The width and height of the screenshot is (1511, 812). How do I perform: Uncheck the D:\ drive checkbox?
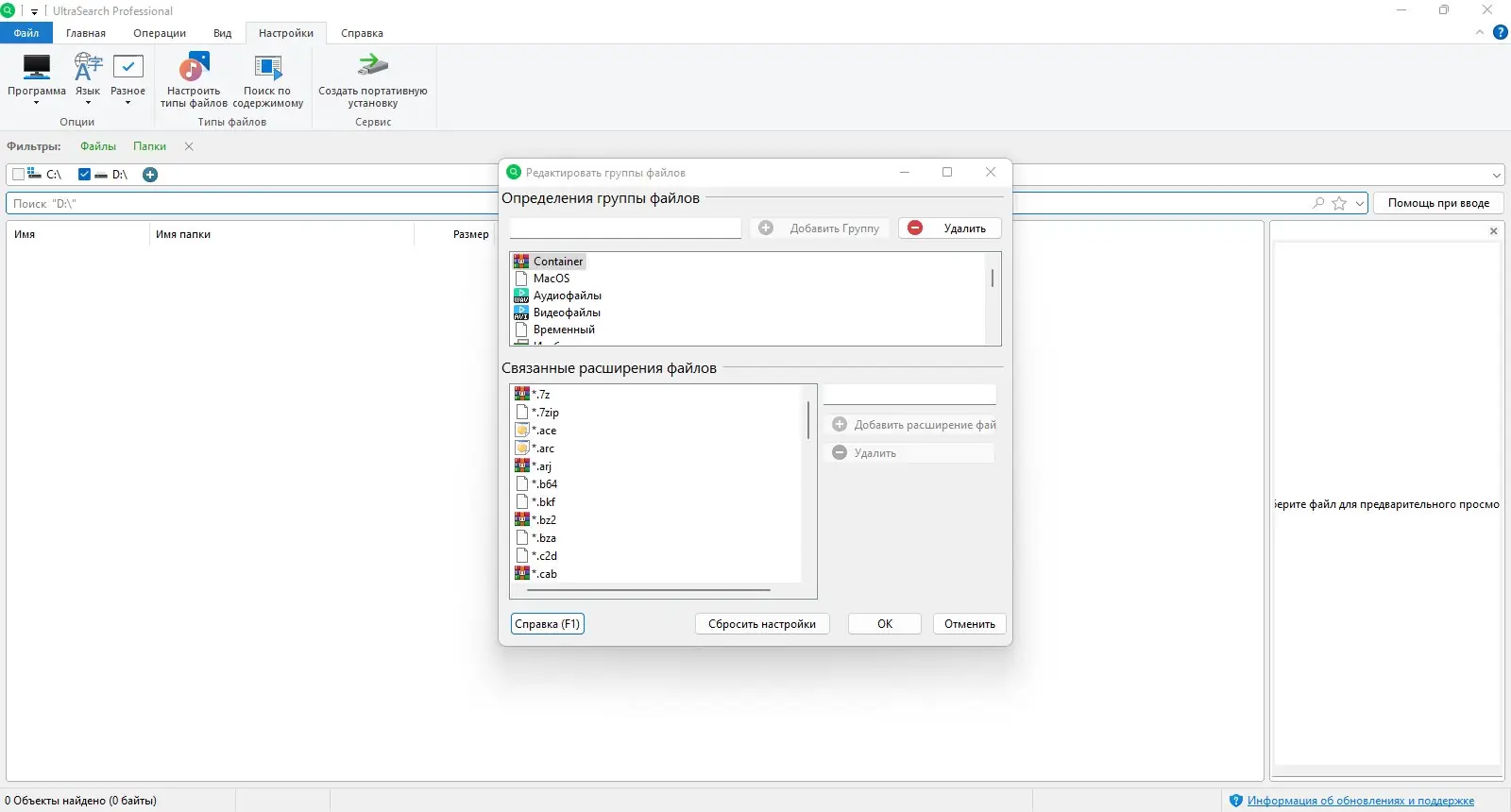[84, 175]
